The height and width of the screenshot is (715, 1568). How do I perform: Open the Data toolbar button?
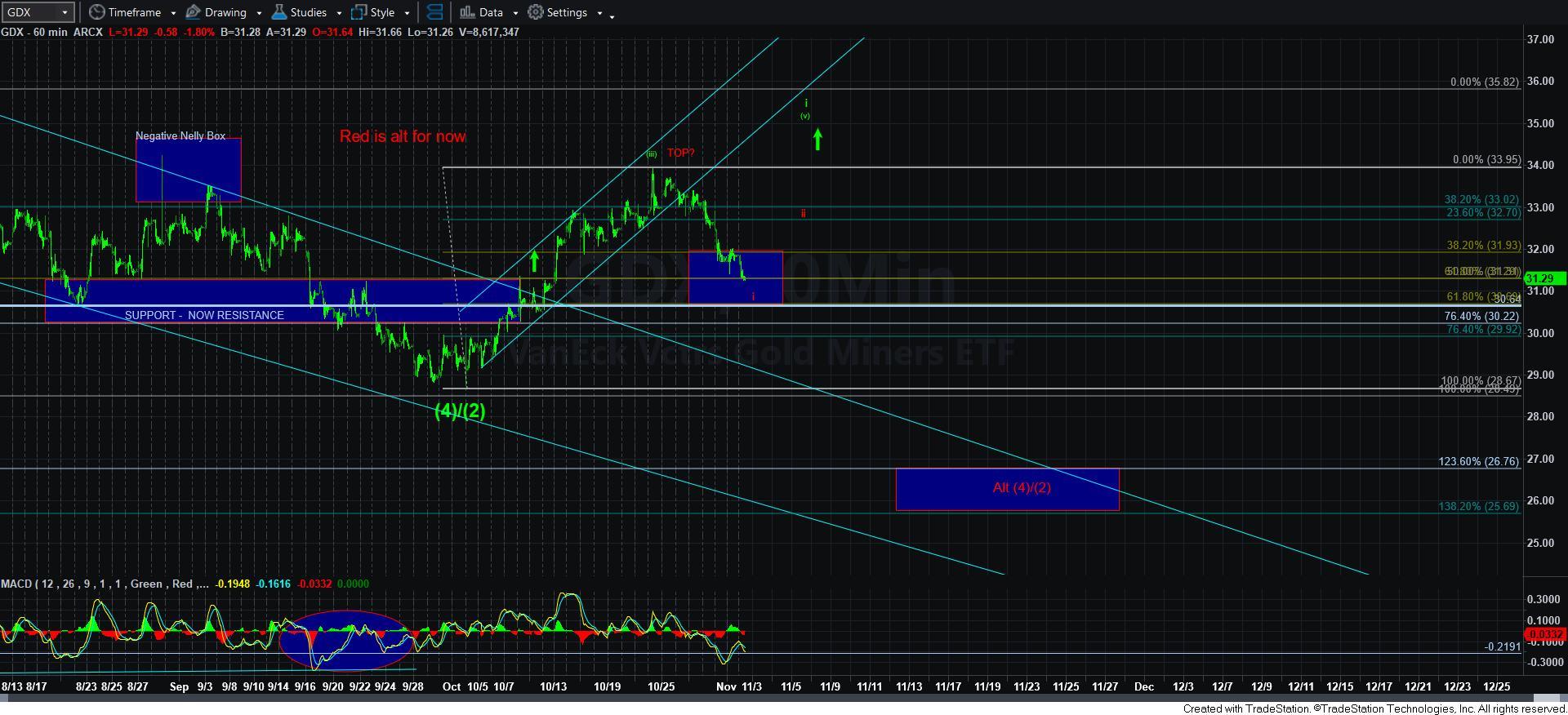click(x=481, y=12)
